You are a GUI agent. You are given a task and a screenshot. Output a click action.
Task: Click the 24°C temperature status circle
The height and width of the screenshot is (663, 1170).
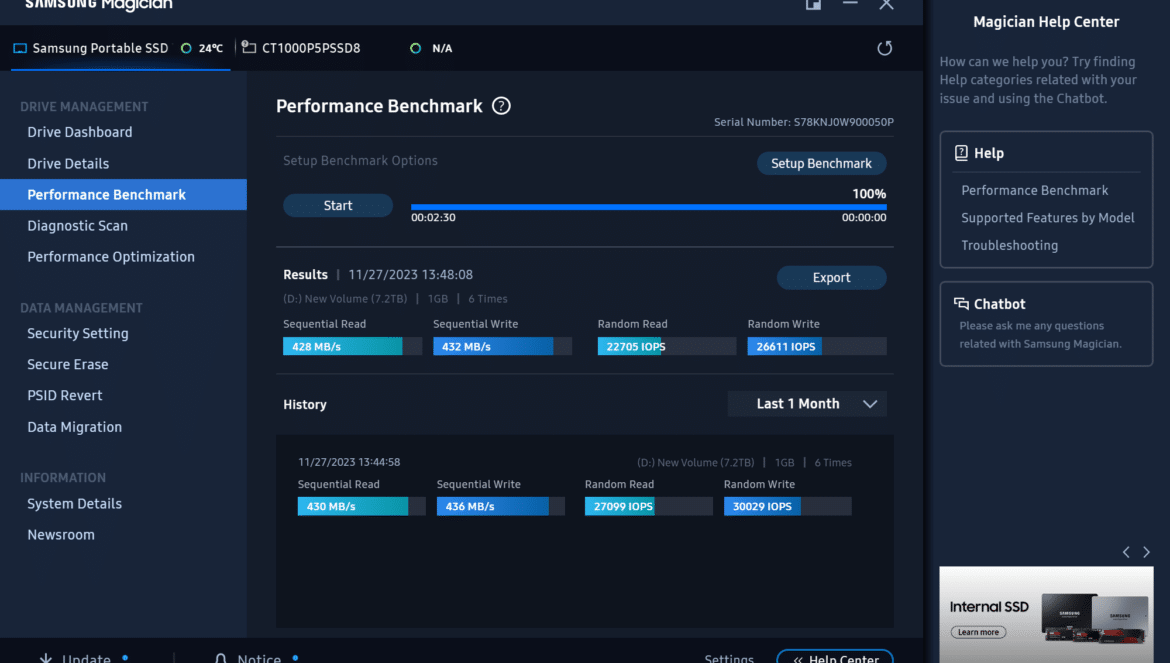[186, 48]
